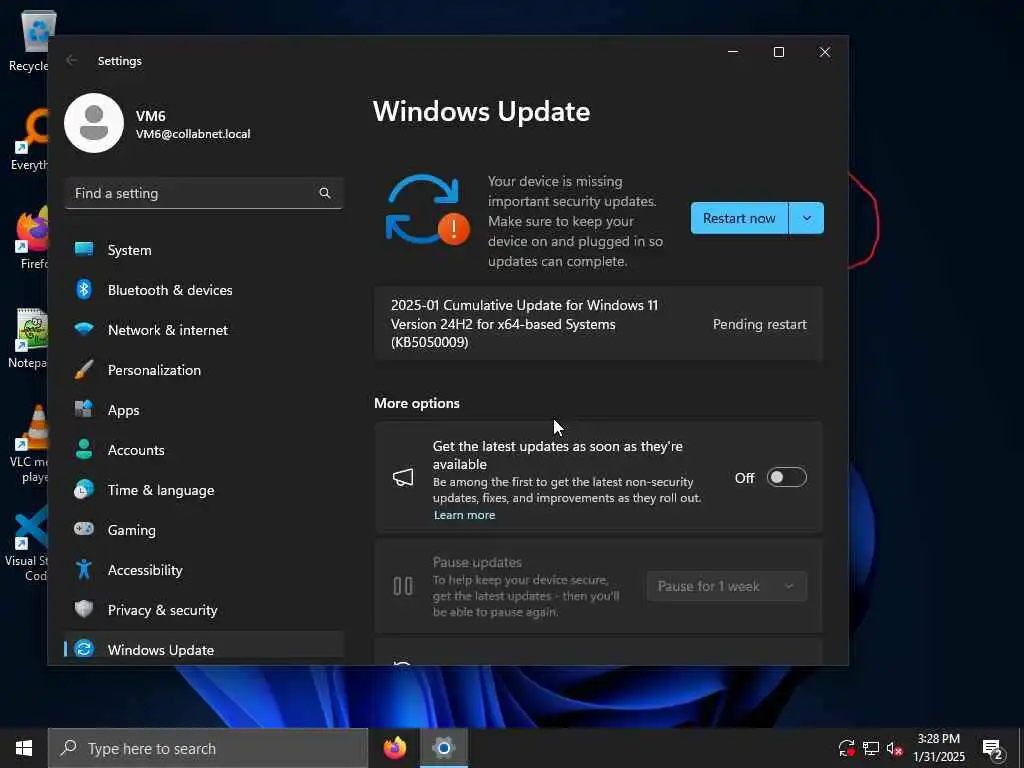Click the muted volume tray icon
The width and height of the screenshot is (1024, 768).
click(x=895, y=748)
